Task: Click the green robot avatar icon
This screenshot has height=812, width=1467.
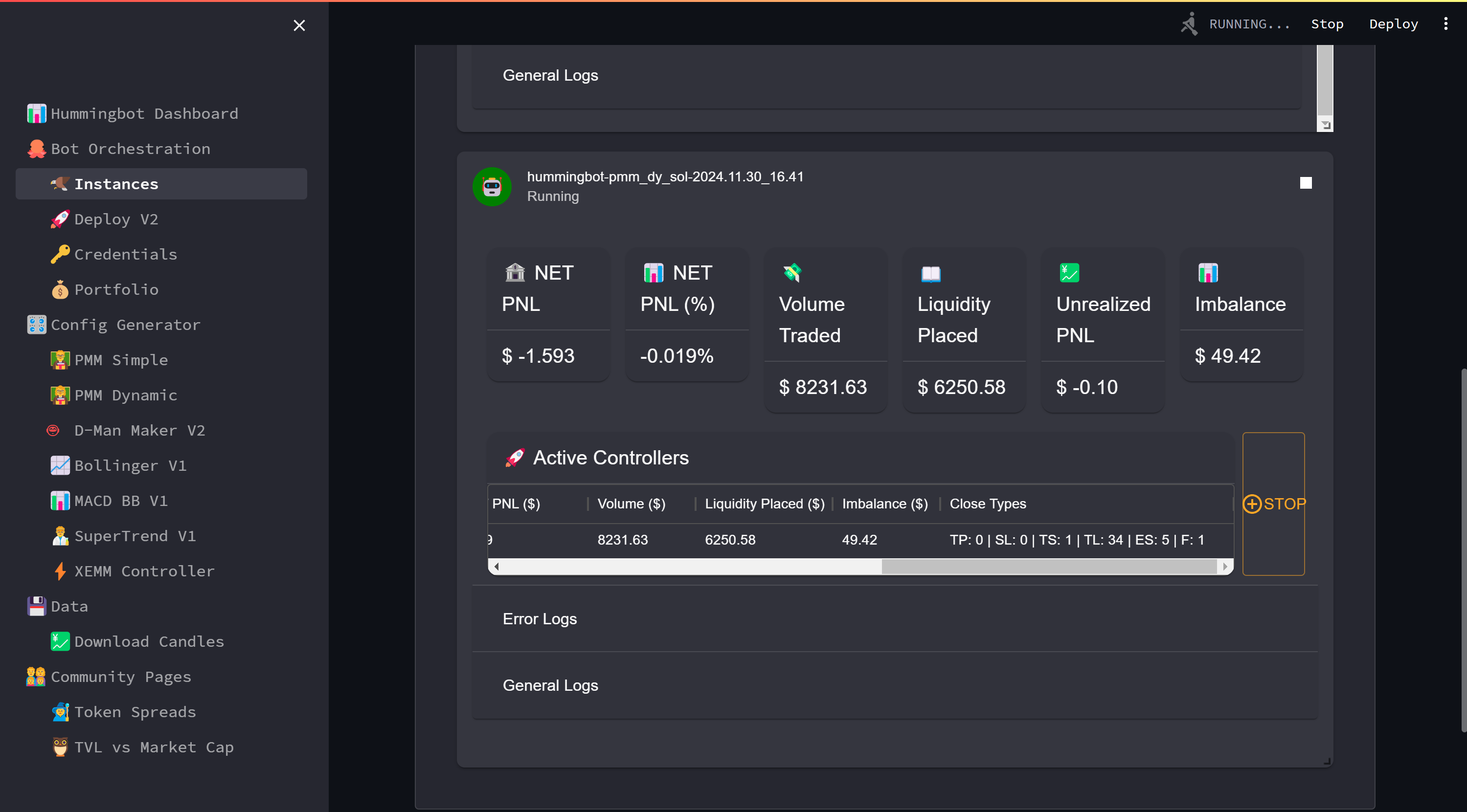Action: pos(492,187)
